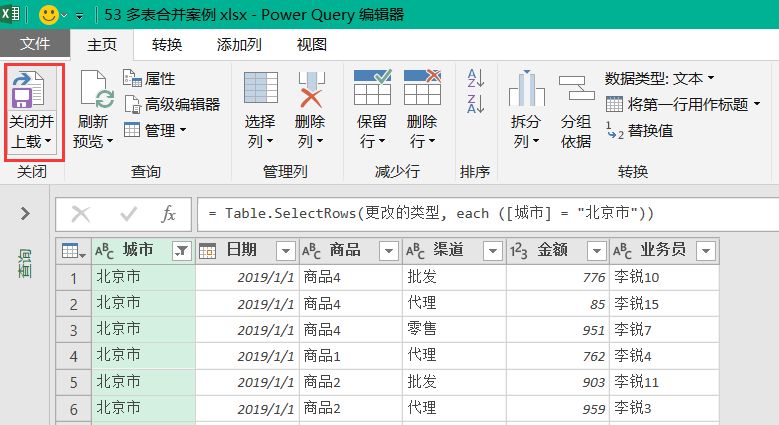Click the 零售 cell in row 3

(x=454, y=330)
